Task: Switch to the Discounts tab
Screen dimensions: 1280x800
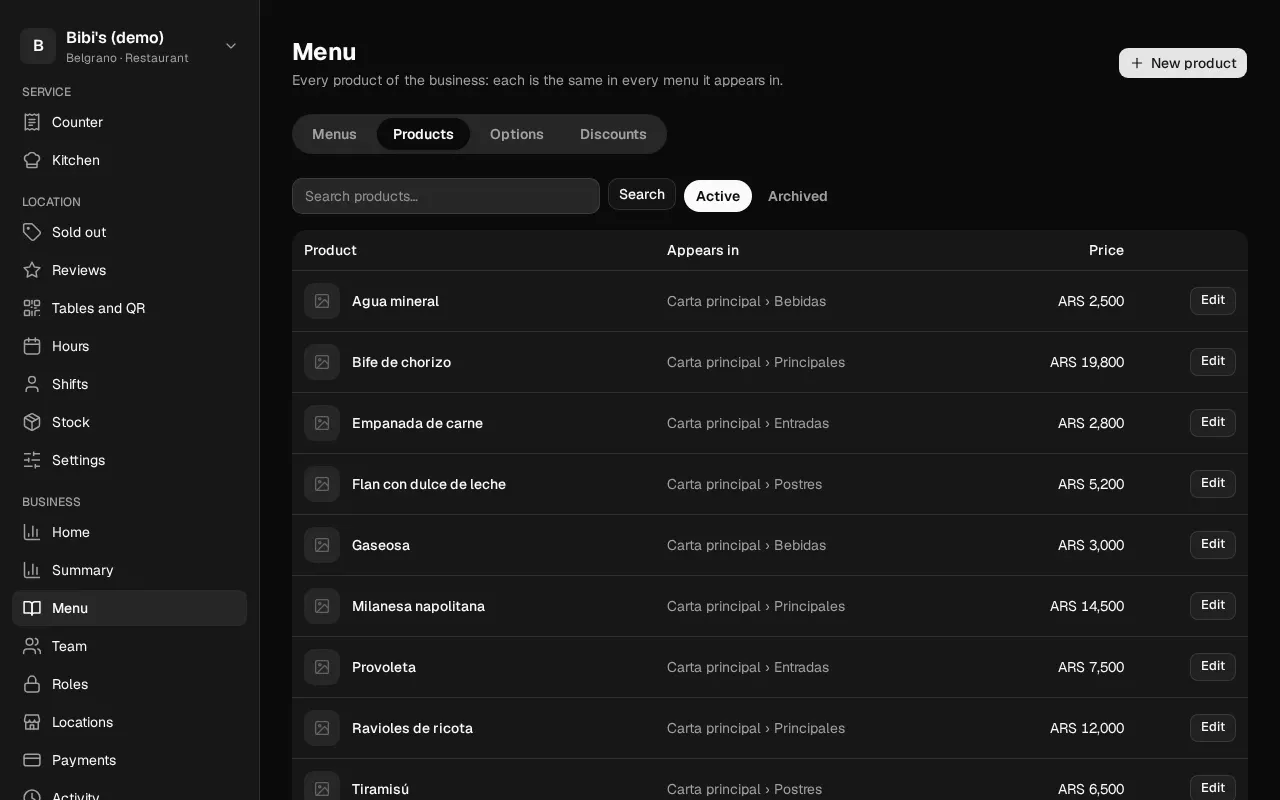Action: [x=613, y=134]
